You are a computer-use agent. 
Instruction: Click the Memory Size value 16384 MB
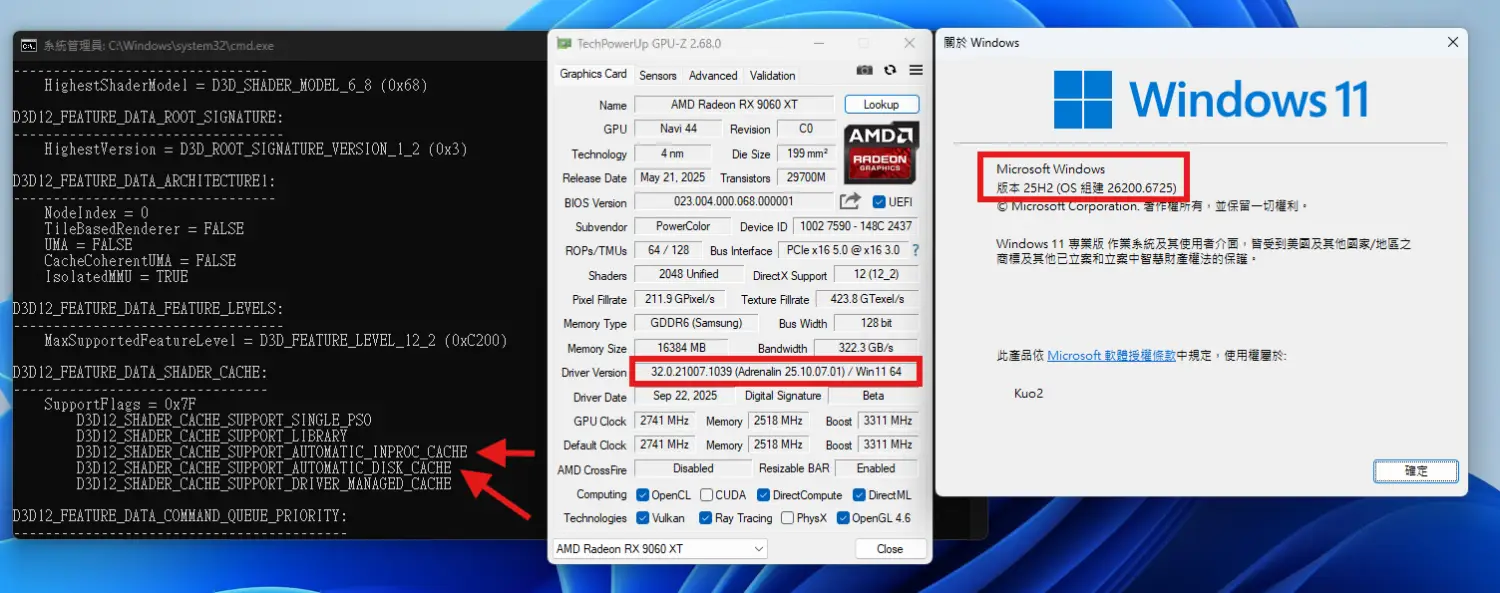click(683, 348)
